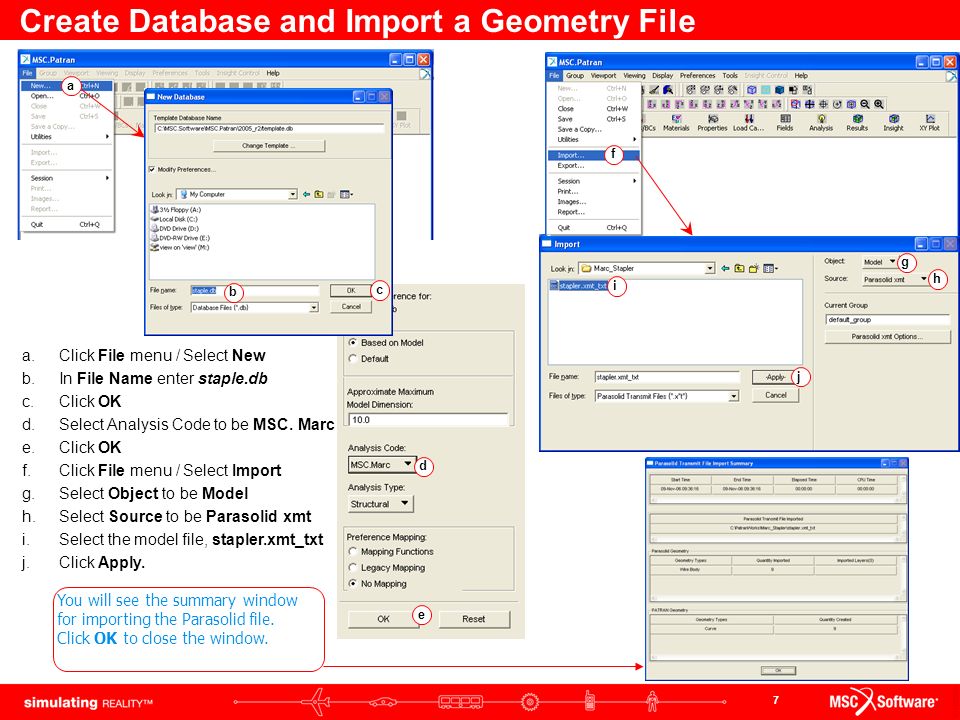This screenshot has height=720, width=960.
Task: Expand Utilities submenu in right Patran File menu
Action: click(593, 140)
